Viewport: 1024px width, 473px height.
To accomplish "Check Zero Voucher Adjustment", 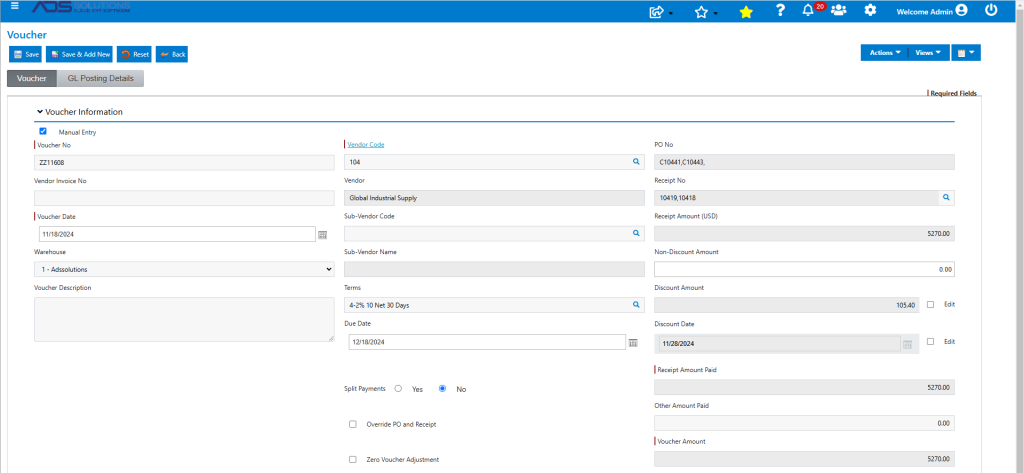I will pyautogui.click(x=353, y=459).
